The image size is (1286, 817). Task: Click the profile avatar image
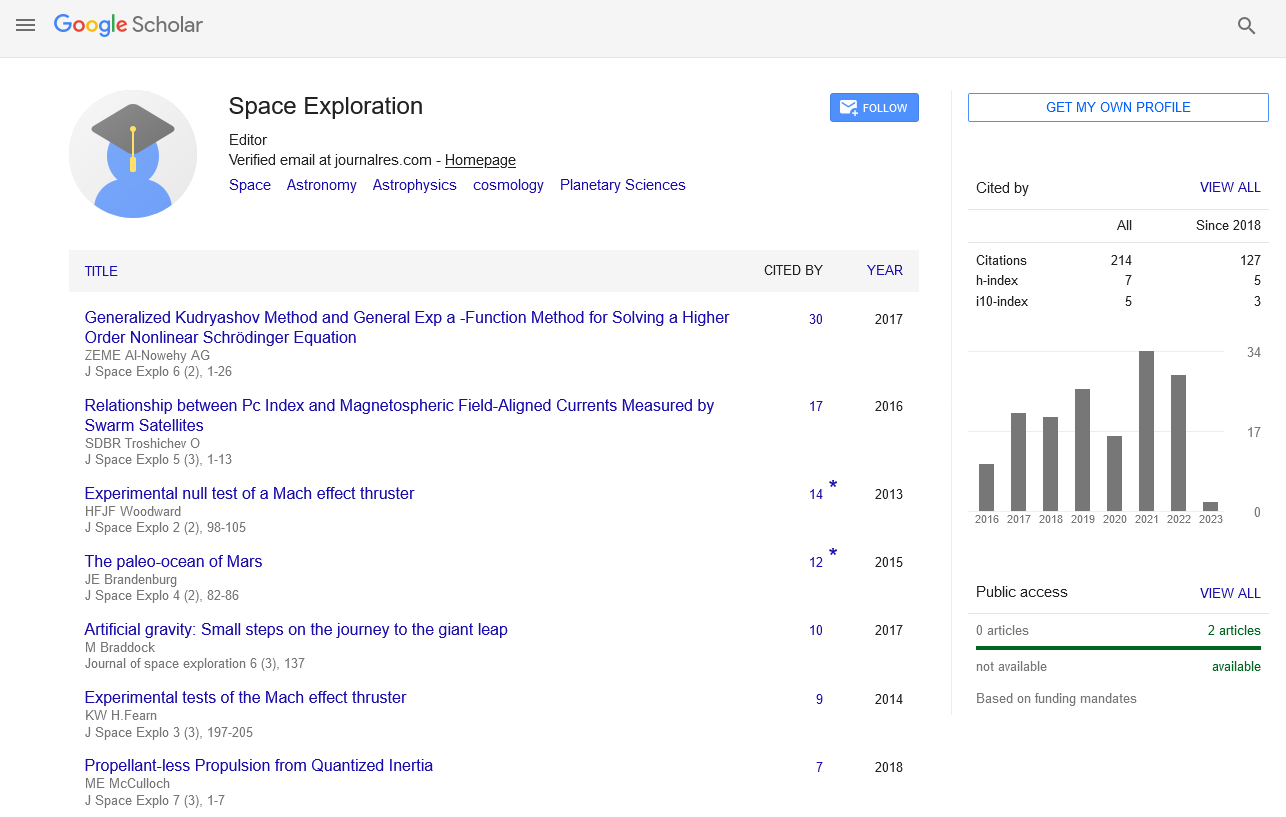pos(133,154)
